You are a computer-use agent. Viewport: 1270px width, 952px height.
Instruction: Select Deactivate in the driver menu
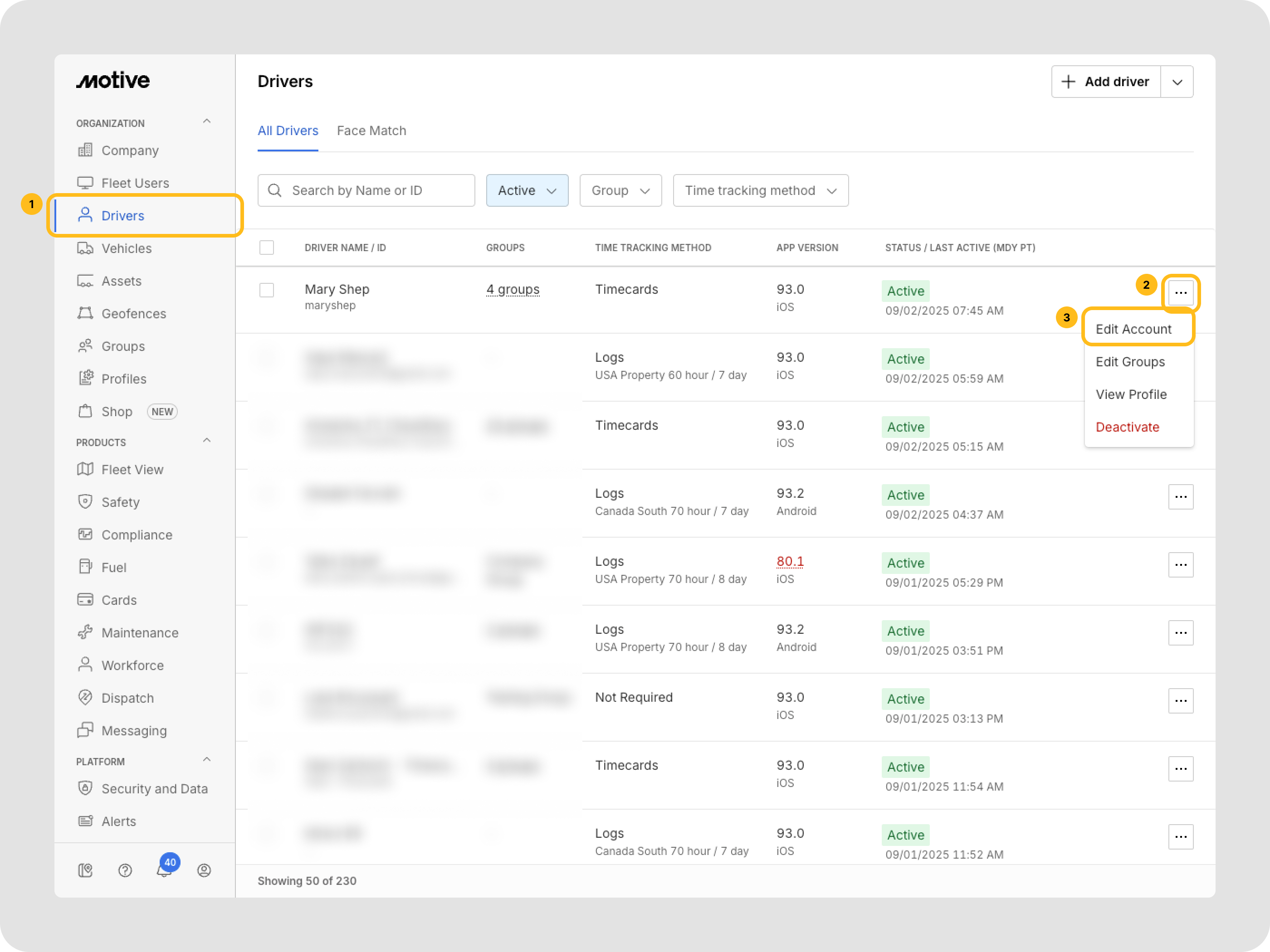point(1127,427)
